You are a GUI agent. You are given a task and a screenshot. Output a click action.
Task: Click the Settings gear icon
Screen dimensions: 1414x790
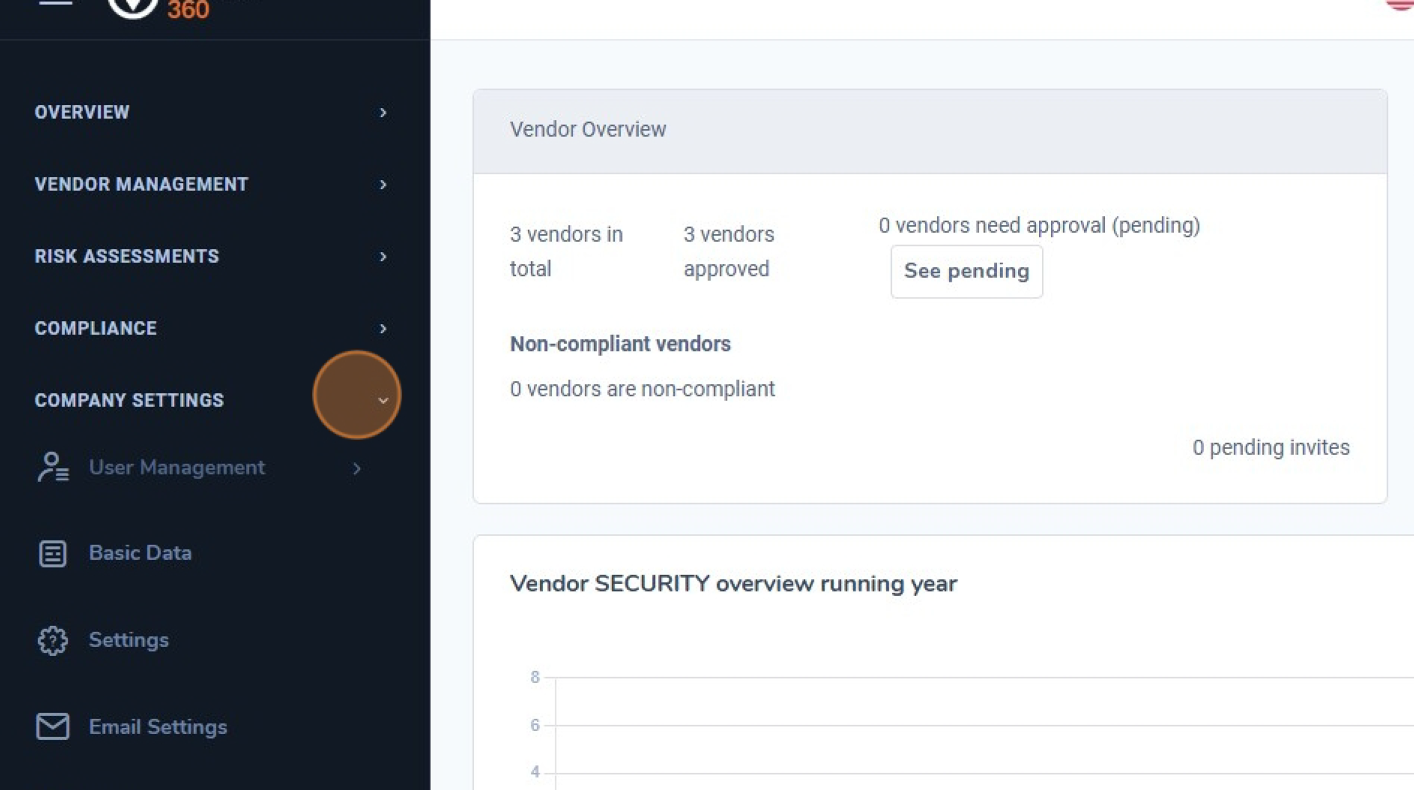click(x=52, y=640)
